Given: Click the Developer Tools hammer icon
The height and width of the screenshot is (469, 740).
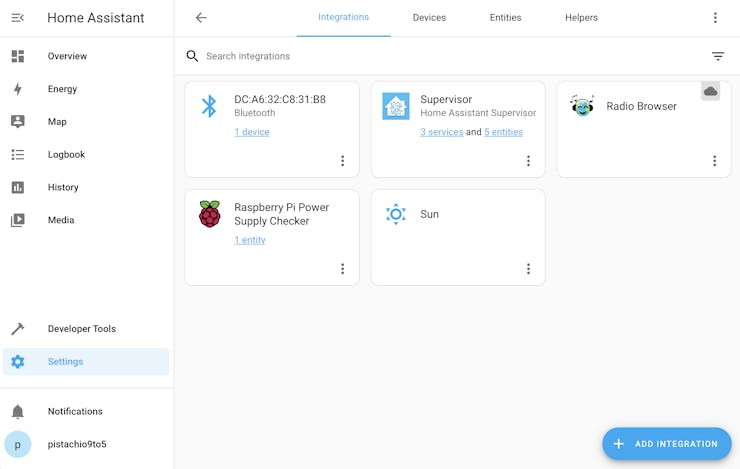Looking at the screenshot, I should (x=17, y=329).
